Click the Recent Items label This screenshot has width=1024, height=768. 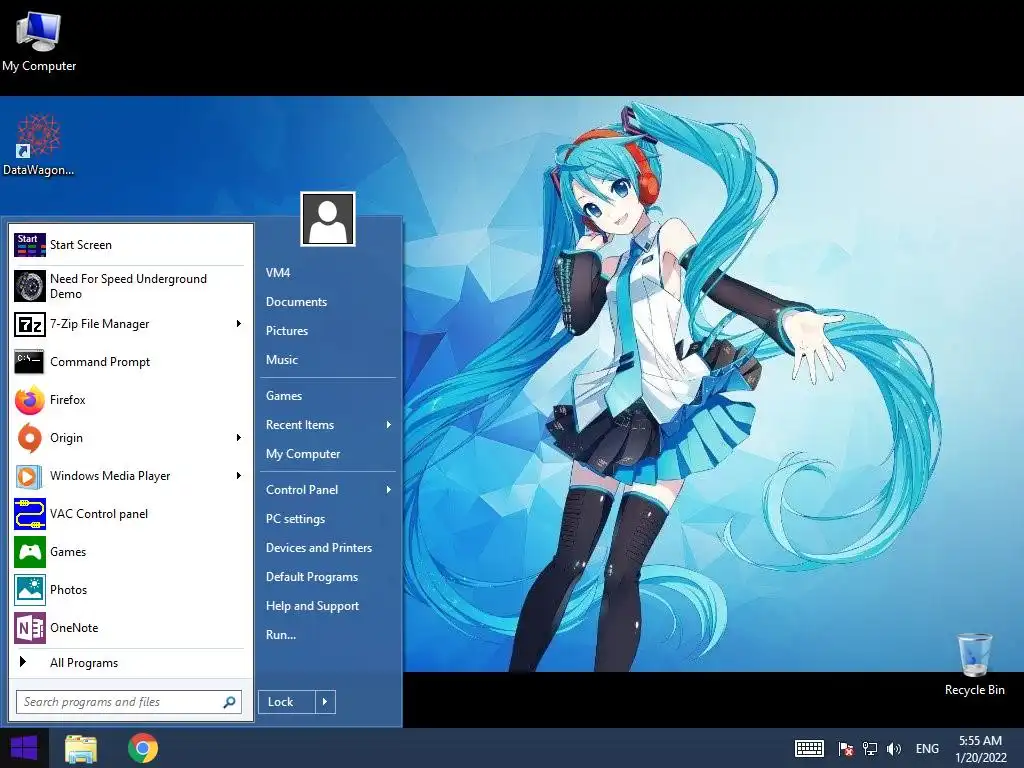point(300,425)
